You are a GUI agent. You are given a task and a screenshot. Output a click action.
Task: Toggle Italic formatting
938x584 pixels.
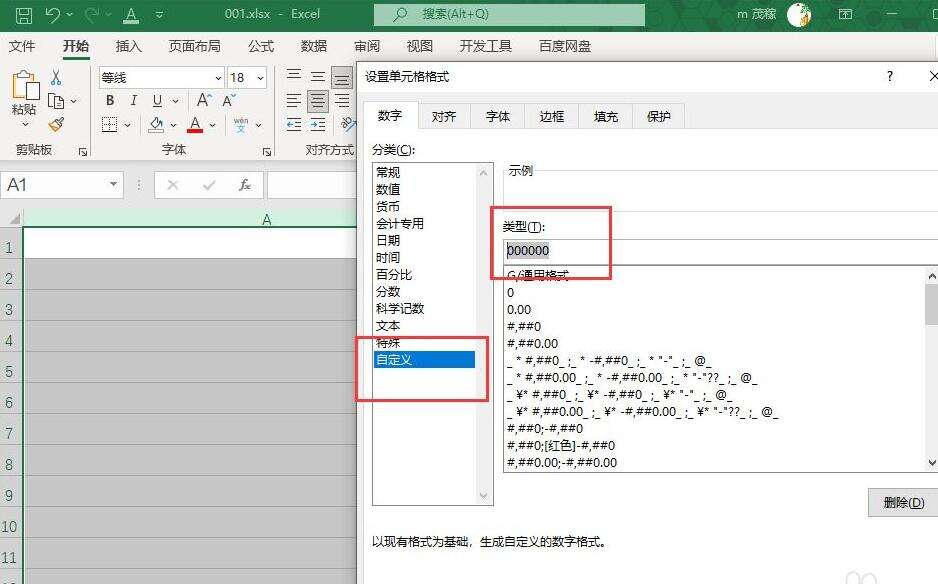point(133,101)
